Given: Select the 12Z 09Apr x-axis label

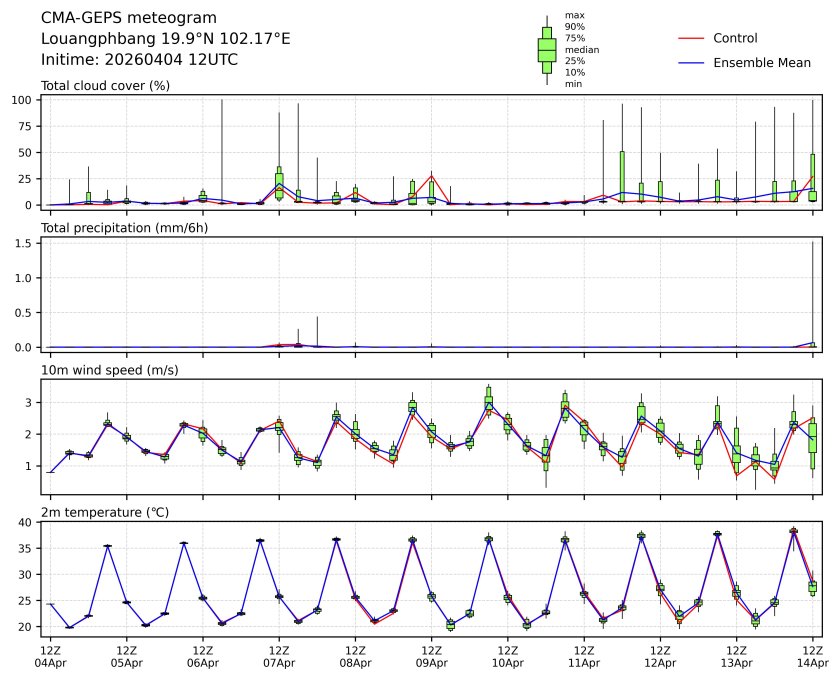Looking at the screenshot, I should (x=431, y=655).
